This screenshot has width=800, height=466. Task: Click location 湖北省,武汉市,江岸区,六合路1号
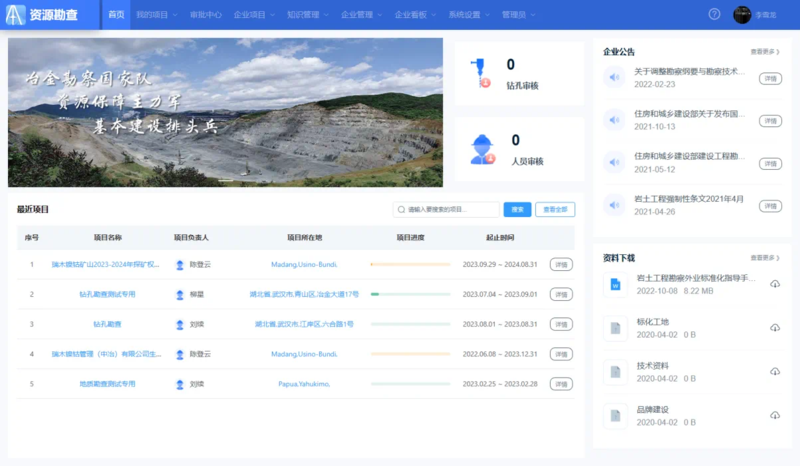pyautogui.click(x=304, y=324)
